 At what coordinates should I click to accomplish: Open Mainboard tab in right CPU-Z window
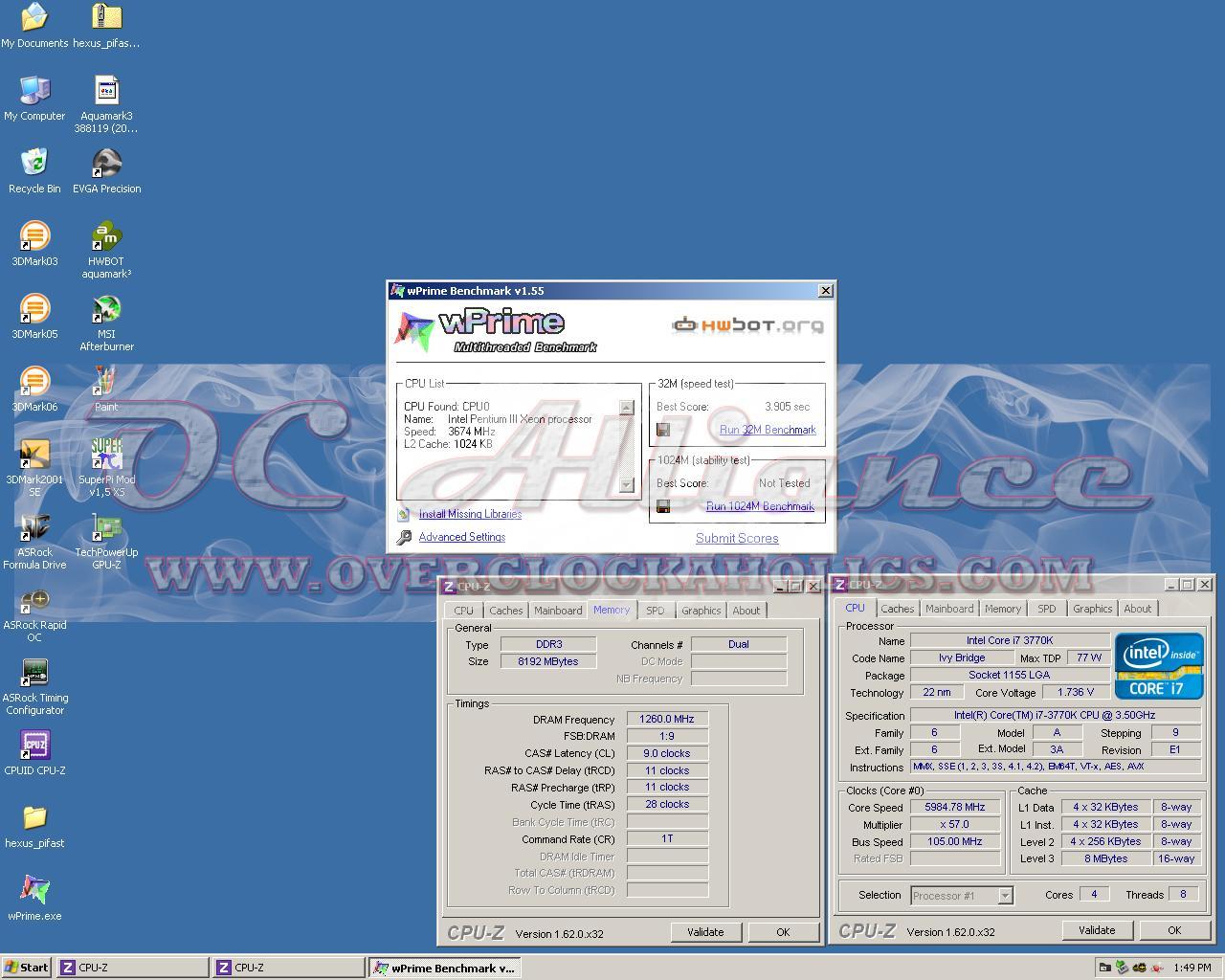(x=949, y=609)
